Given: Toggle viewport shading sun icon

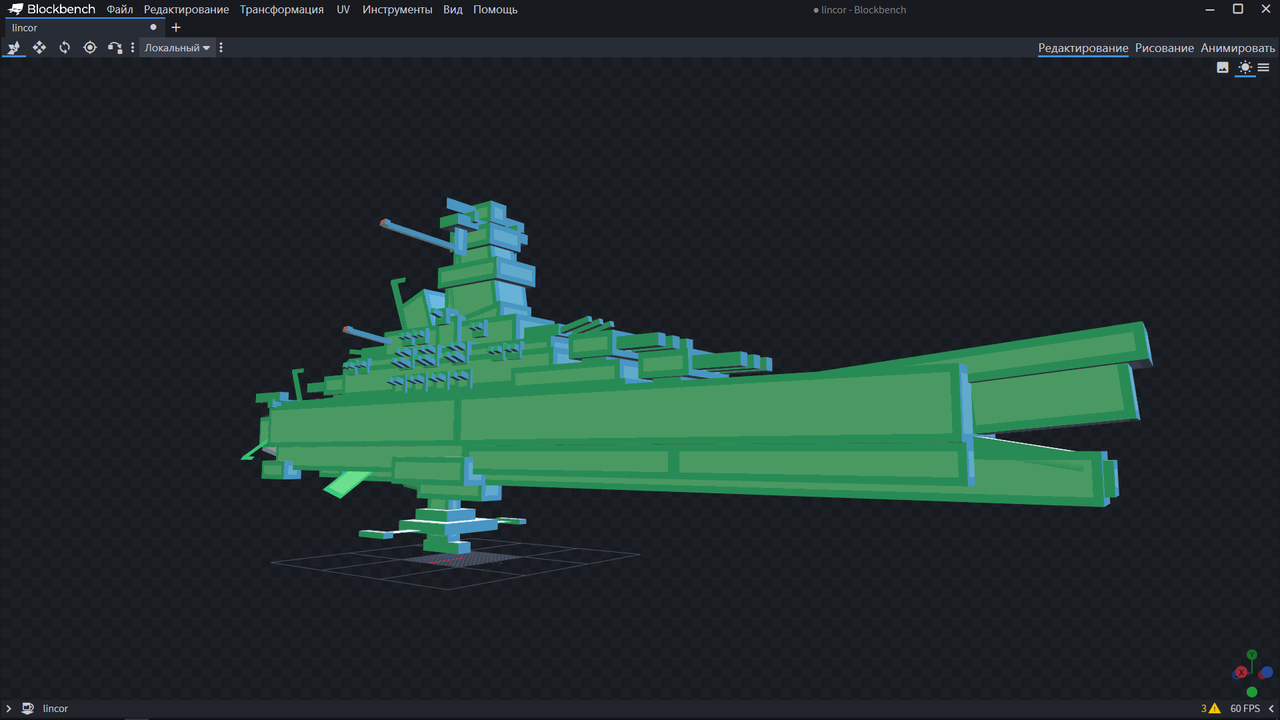Looking at the screenshot, I should 1244,67.
